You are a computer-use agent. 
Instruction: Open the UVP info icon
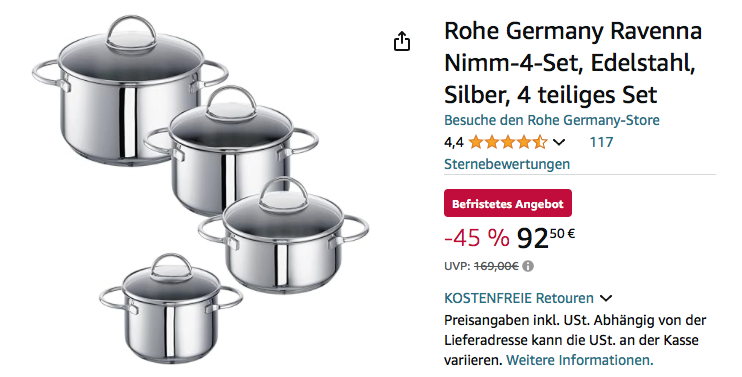(528, 266)
